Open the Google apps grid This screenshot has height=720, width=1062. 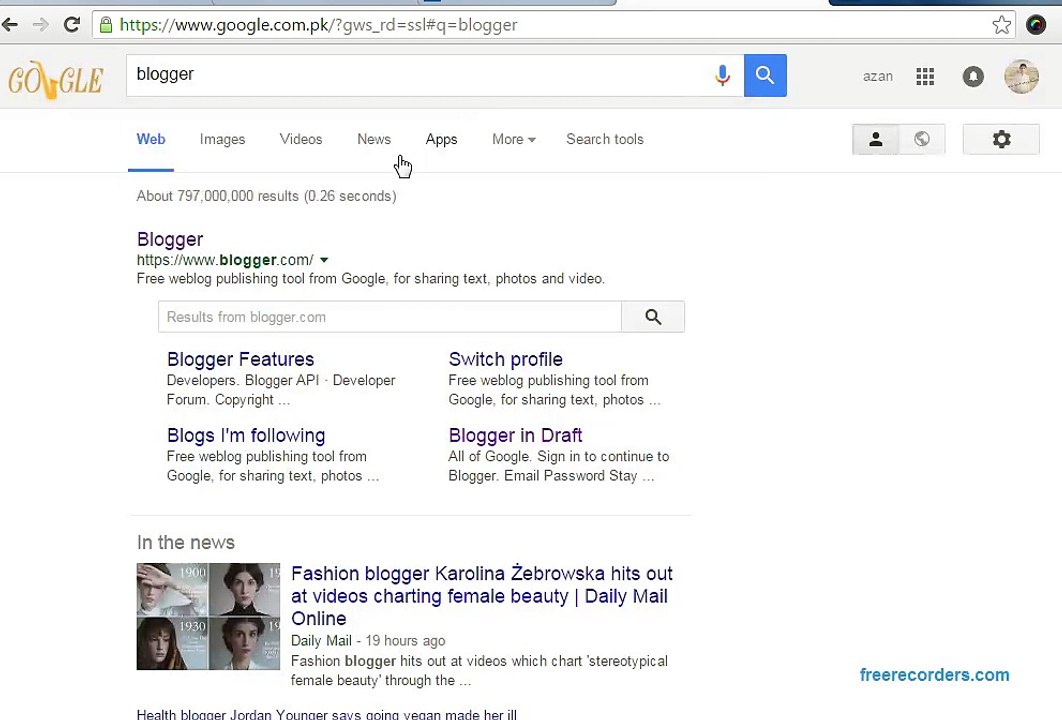click(925, 77)
